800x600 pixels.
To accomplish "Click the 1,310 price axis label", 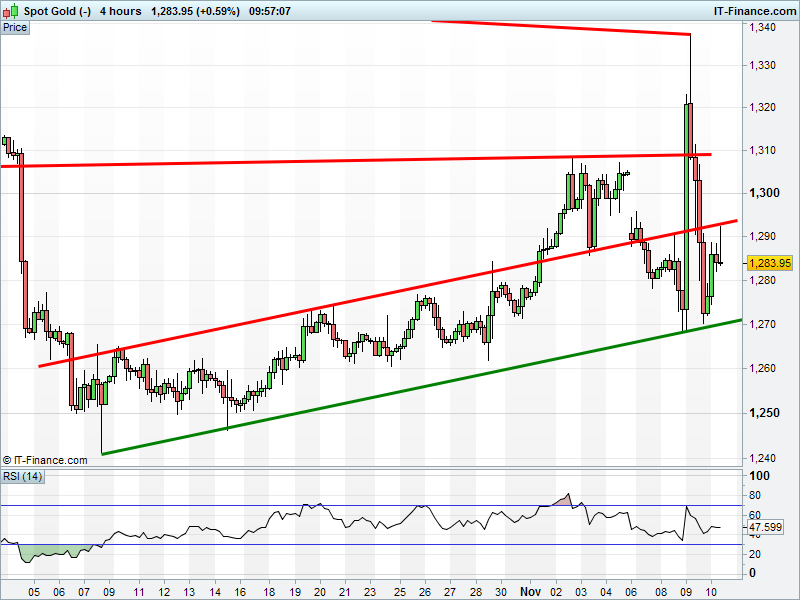I will point(762,150).
